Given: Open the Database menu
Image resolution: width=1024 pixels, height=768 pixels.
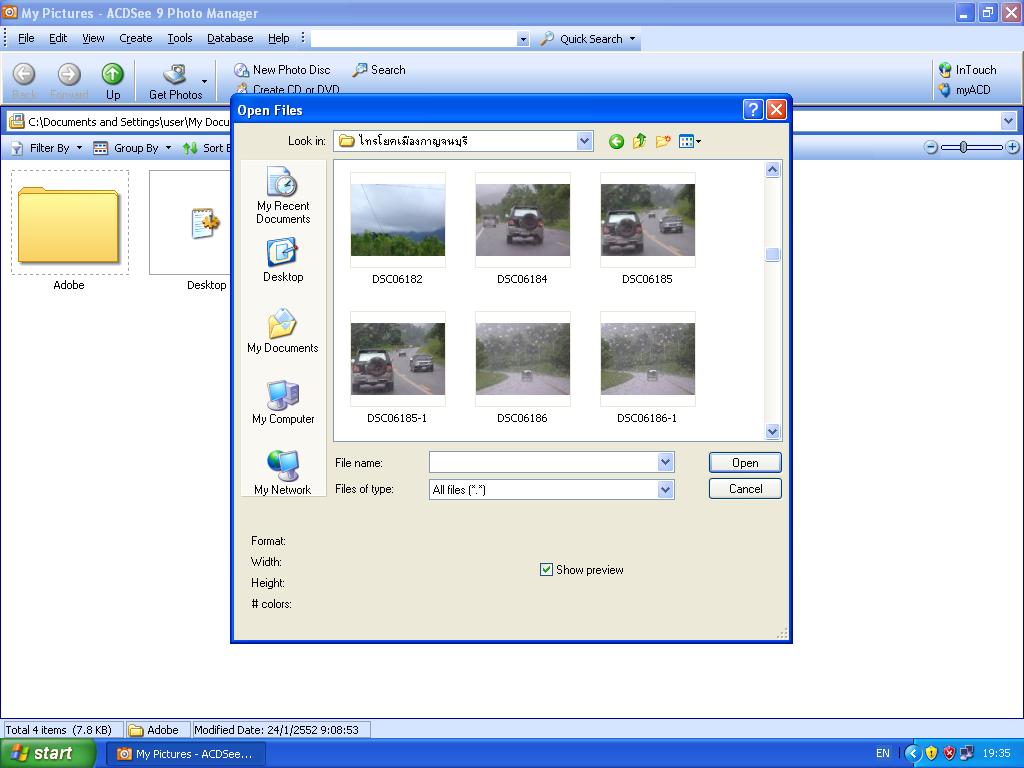Looking at the screenshot, I should (x=230, y=39).
